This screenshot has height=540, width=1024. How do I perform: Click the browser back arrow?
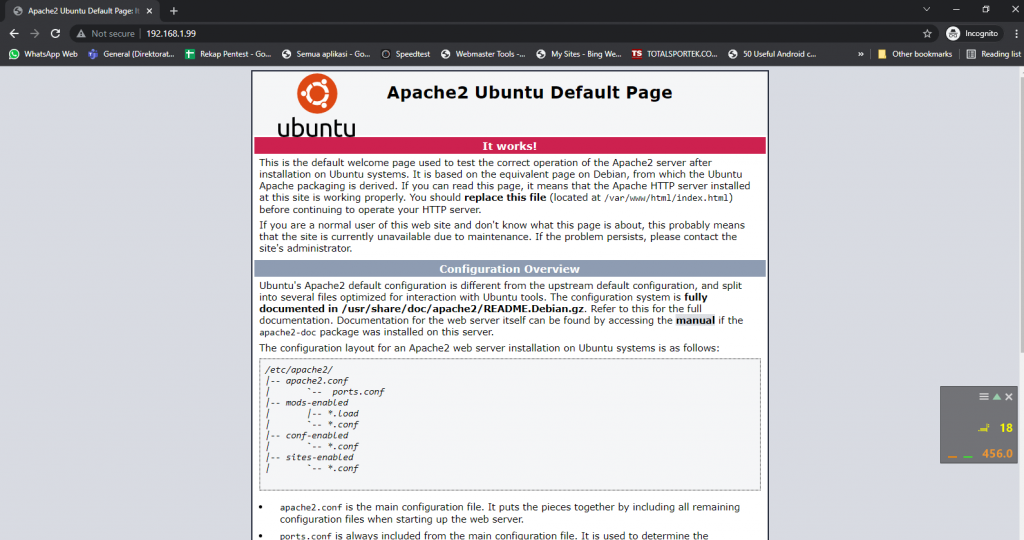click(13, 33)
